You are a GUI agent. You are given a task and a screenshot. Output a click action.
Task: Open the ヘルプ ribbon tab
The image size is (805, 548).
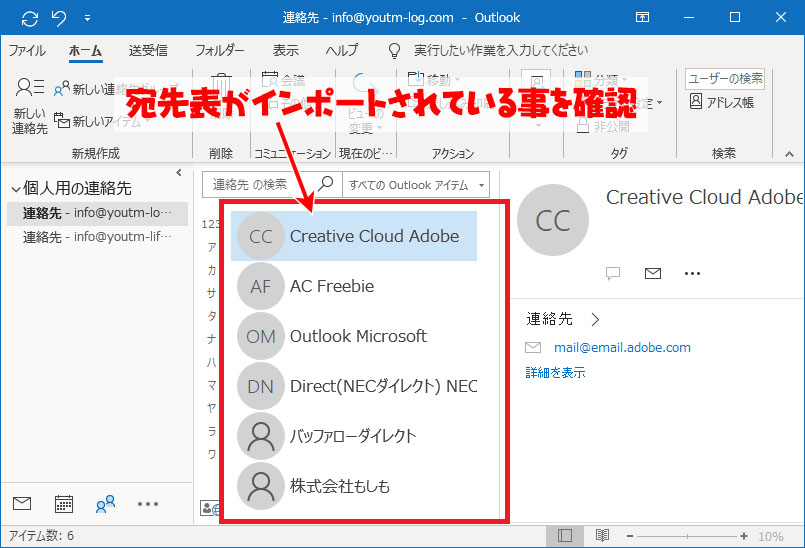tap(342, 50)
